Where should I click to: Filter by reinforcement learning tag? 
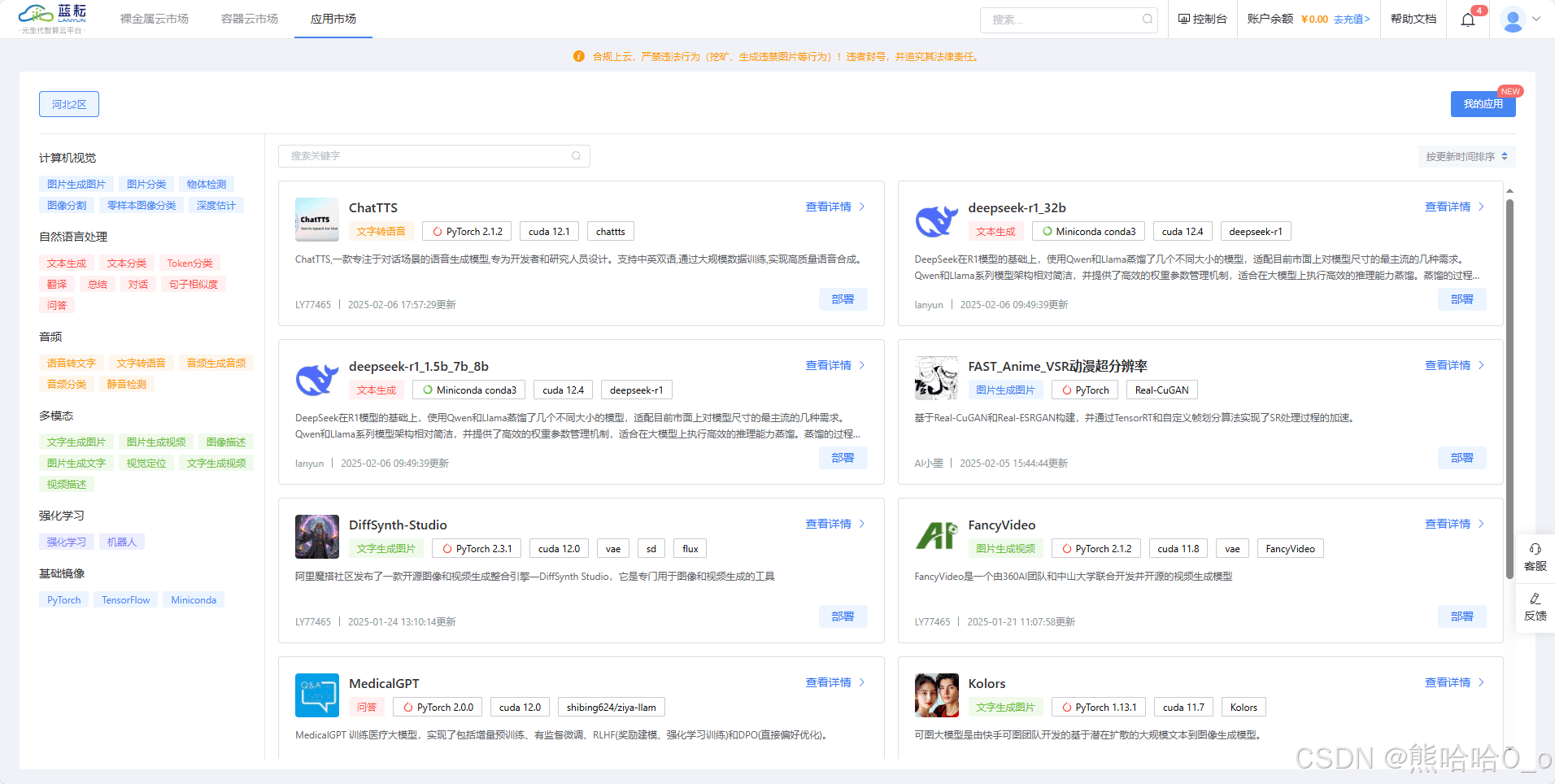pos(67,542)
